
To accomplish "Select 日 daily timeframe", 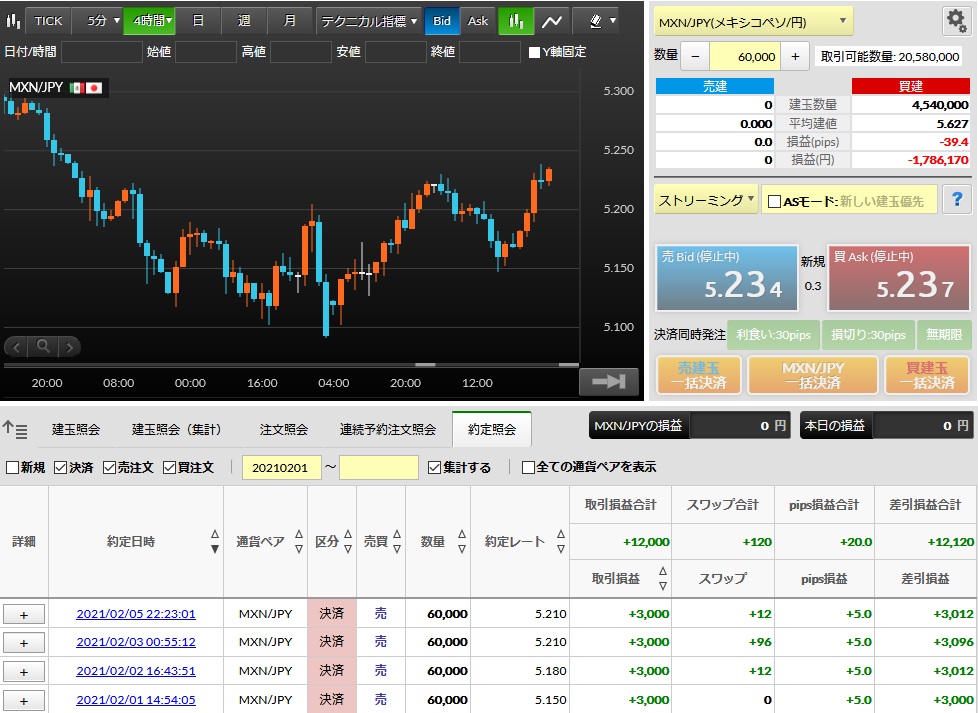I will point(198,21).
